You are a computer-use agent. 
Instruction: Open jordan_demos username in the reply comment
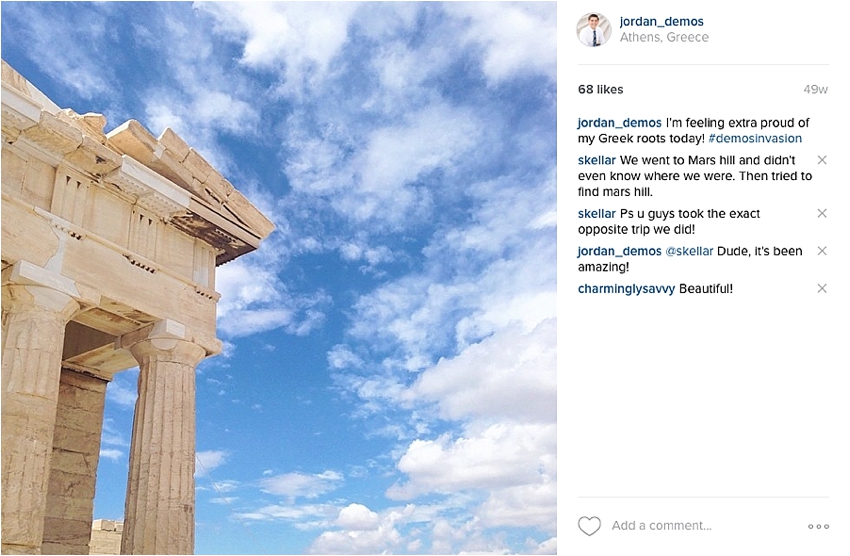[620, 251]
